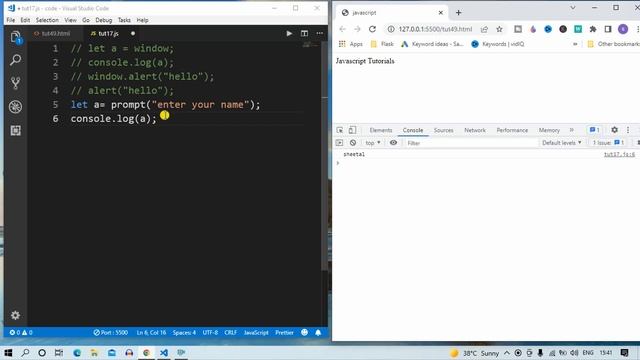Click the Chrome address bar URL
This screenshot has width=640, height=360.
click(435, 29)
